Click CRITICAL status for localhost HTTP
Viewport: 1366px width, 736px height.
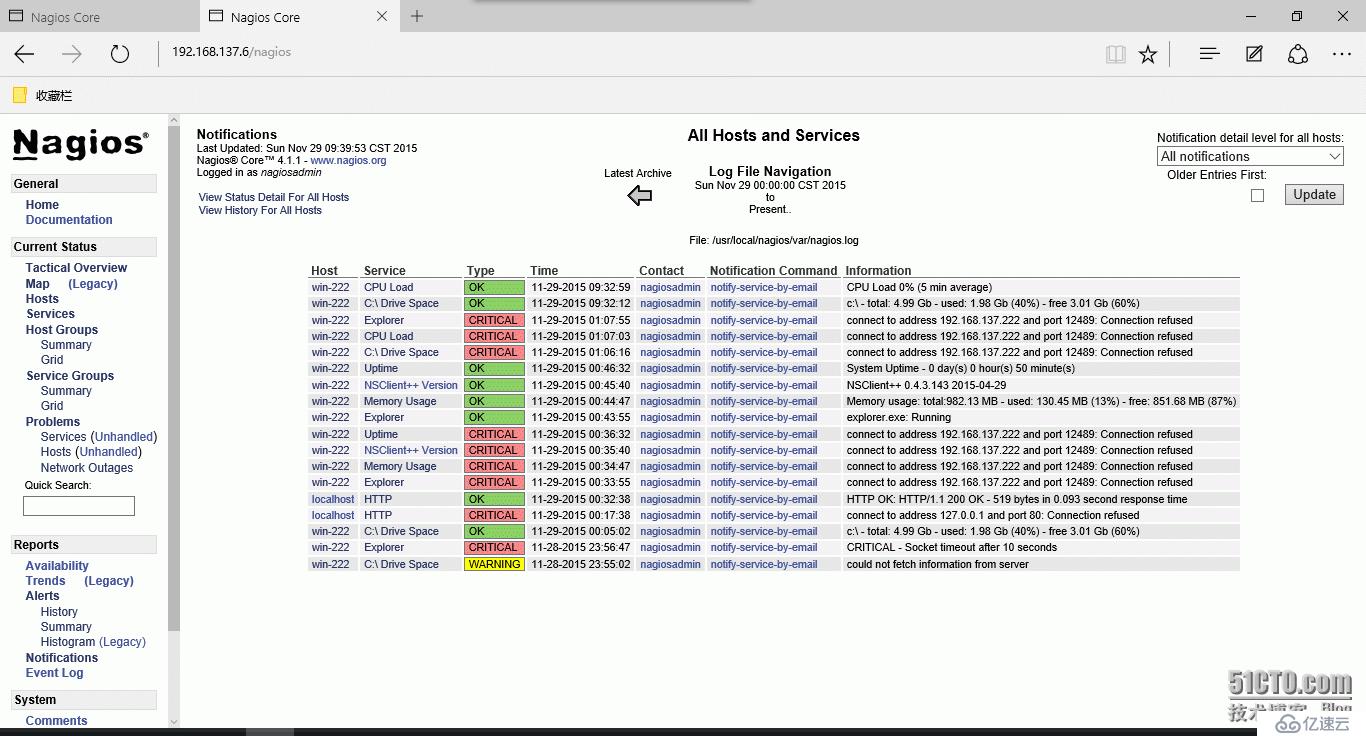[494, 516]
